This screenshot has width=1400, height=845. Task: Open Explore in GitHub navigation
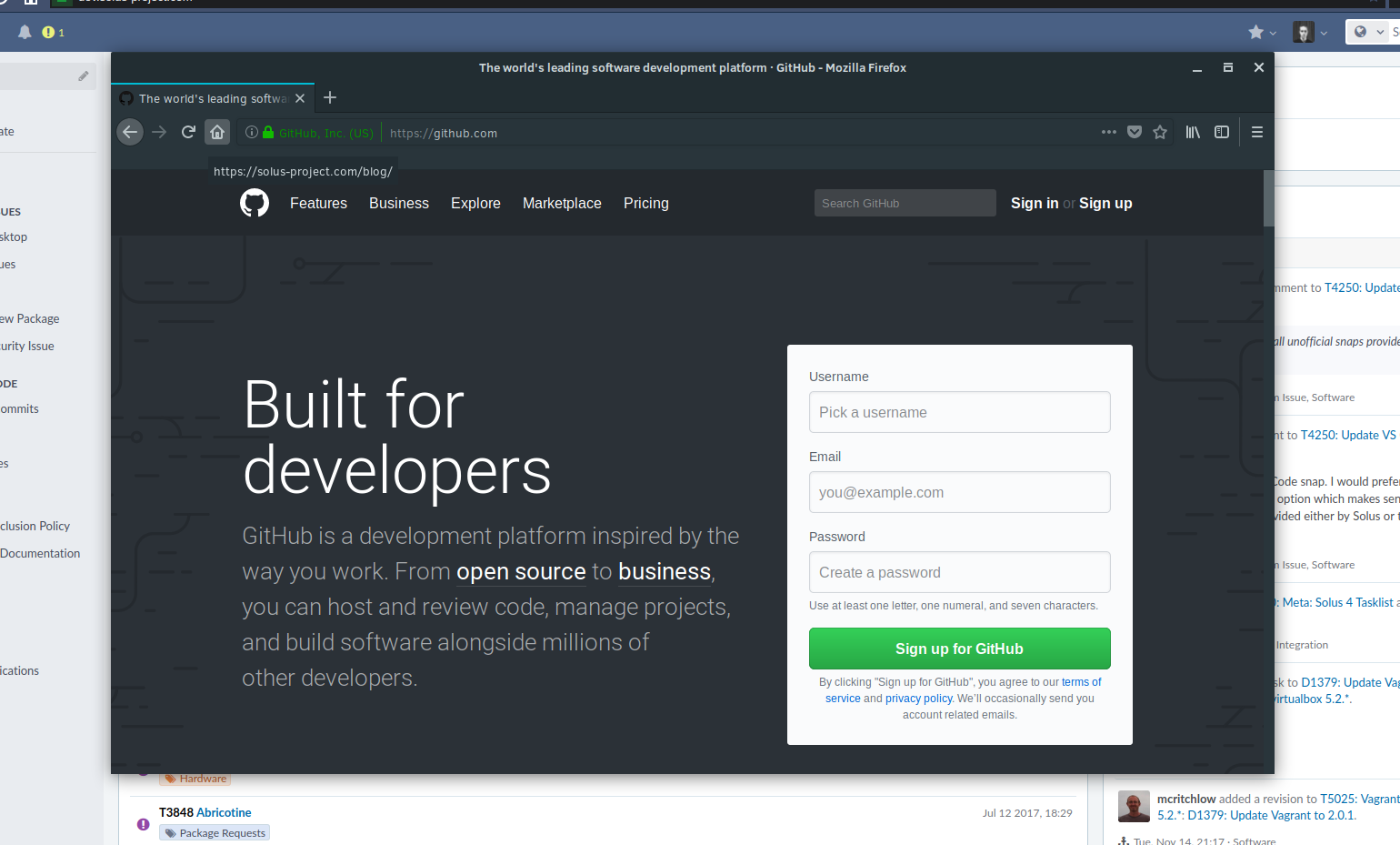coord(475,203)
